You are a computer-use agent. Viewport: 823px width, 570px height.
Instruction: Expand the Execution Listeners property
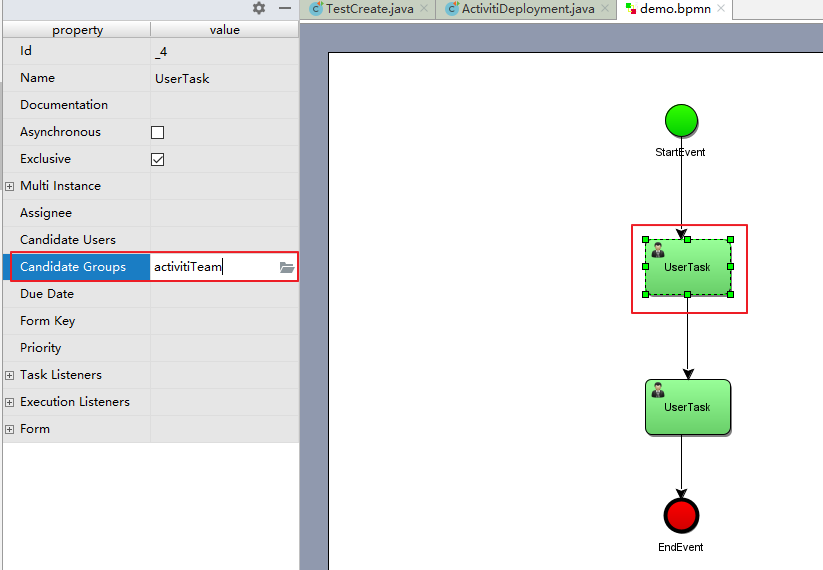(9, 402)
